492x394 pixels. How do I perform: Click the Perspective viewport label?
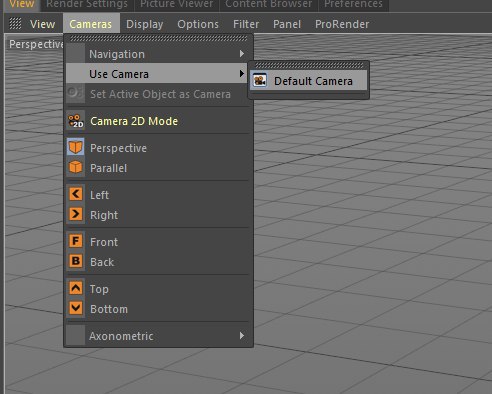tap(36, 44)
